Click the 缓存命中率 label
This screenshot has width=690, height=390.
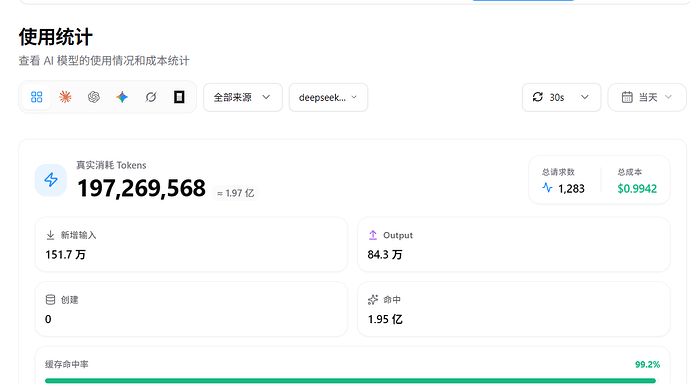[67, 364]
